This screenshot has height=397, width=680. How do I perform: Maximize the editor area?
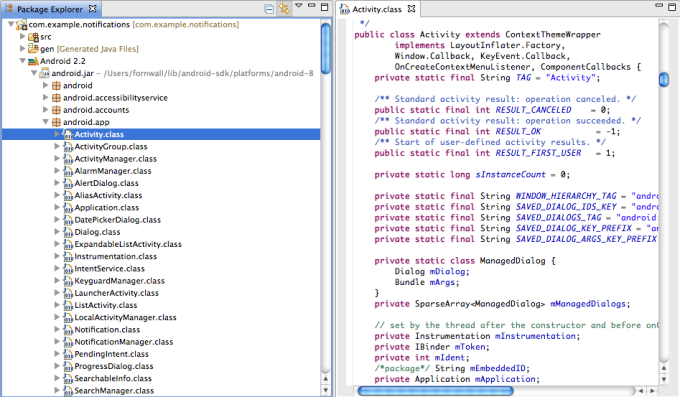[x=673, y=7]
